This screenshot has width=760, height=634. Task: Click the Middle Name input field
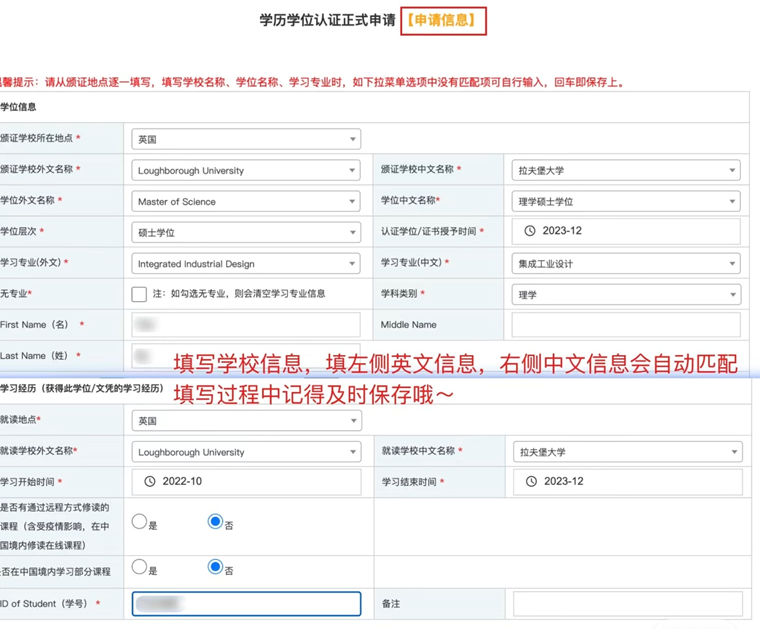tap(626, 324)
